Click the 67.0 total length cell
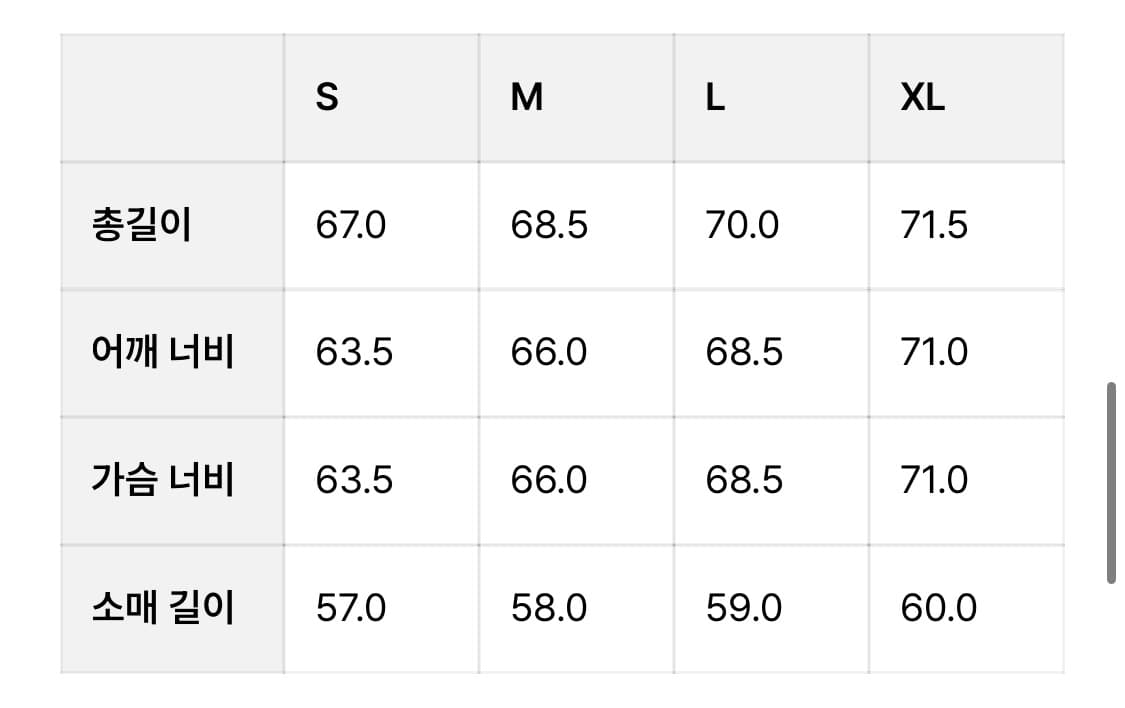 [x=350, y=226]
